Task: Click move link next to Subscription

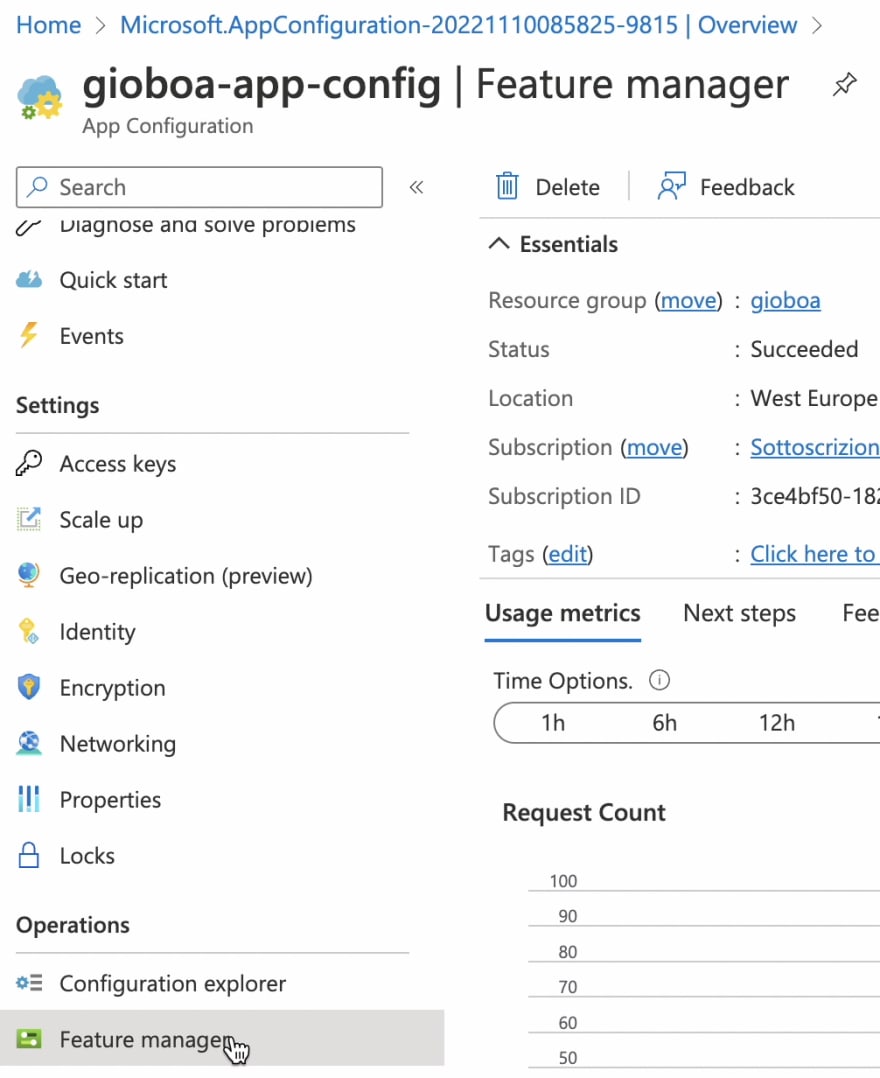Action: point(654,448)
